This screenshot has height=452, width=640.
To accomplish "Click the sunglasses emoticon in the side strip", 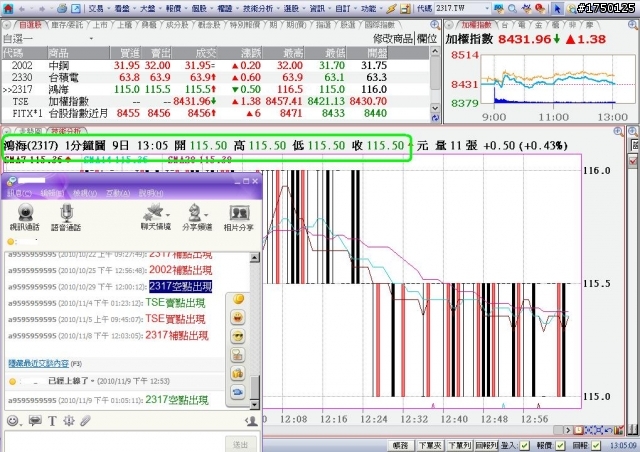I will point(238,336).
